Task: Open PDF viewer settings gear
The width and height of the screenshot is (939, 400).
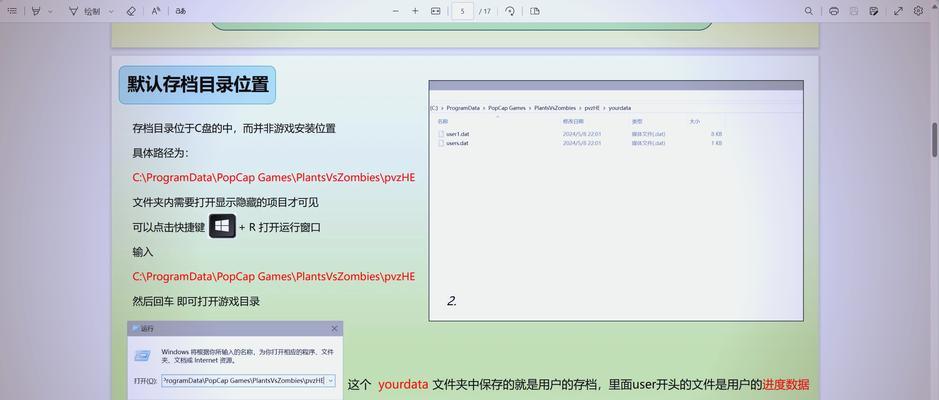Action: coord(919,11)
